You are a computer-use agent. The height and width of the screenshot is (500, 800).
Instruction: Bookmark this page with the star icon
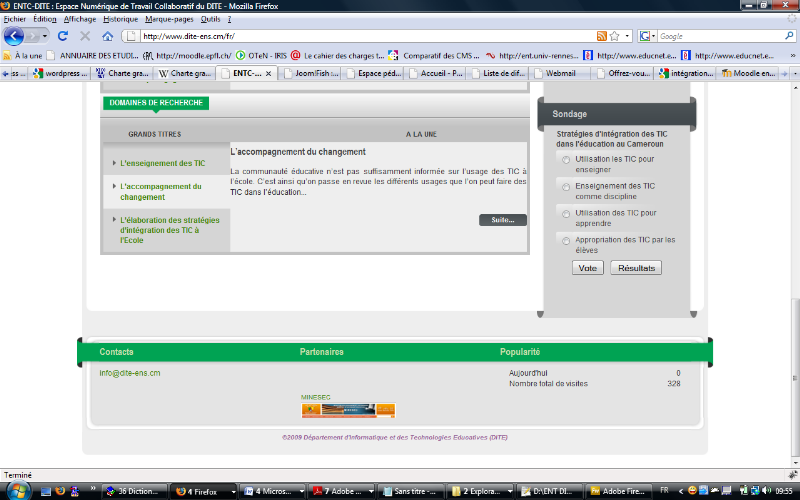click(615, 36)
